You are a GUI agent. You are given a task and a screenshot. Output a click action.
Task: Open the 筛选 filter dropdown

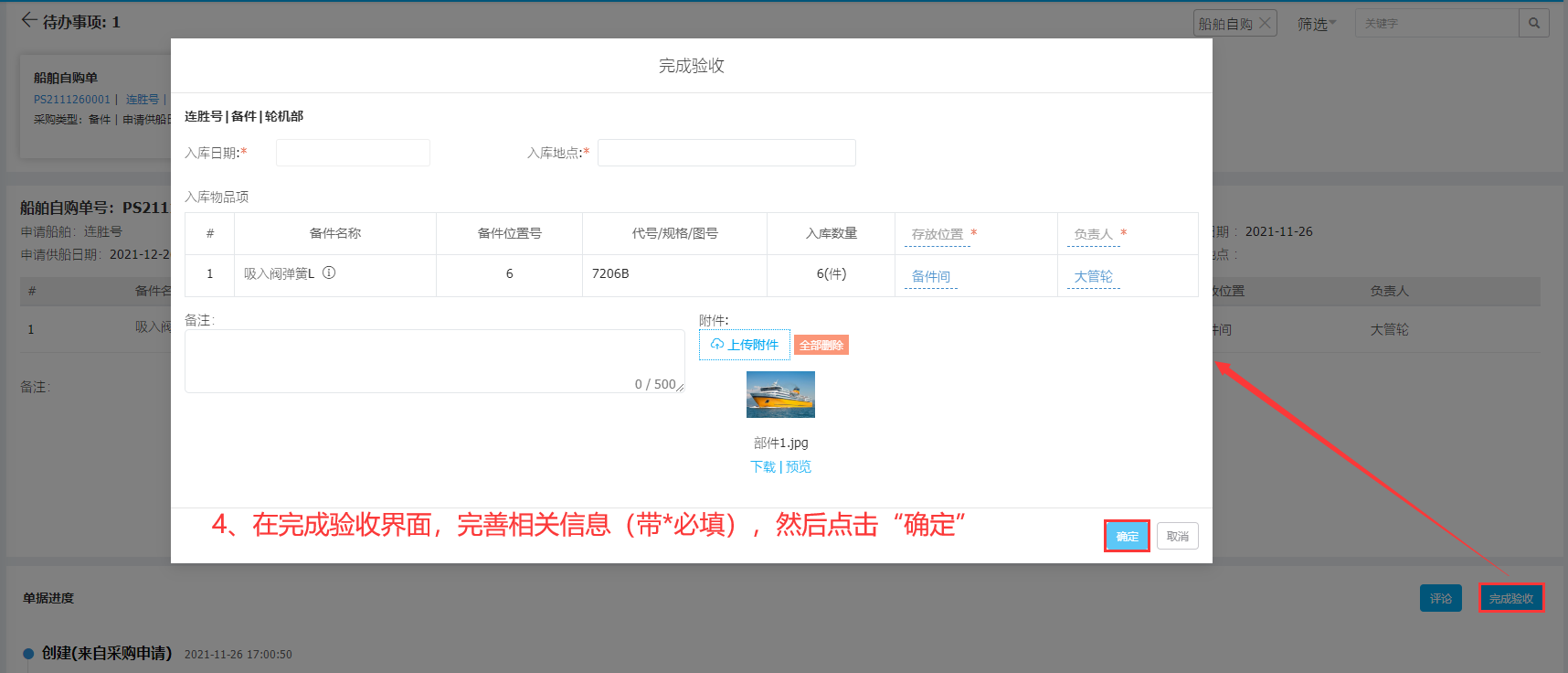click(x=1317, y=24)
